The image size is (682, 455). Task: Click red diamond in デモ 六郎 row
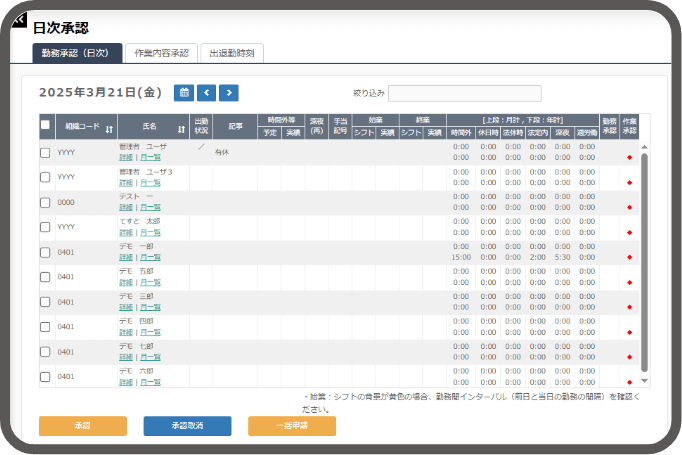[x=629, y=382]
